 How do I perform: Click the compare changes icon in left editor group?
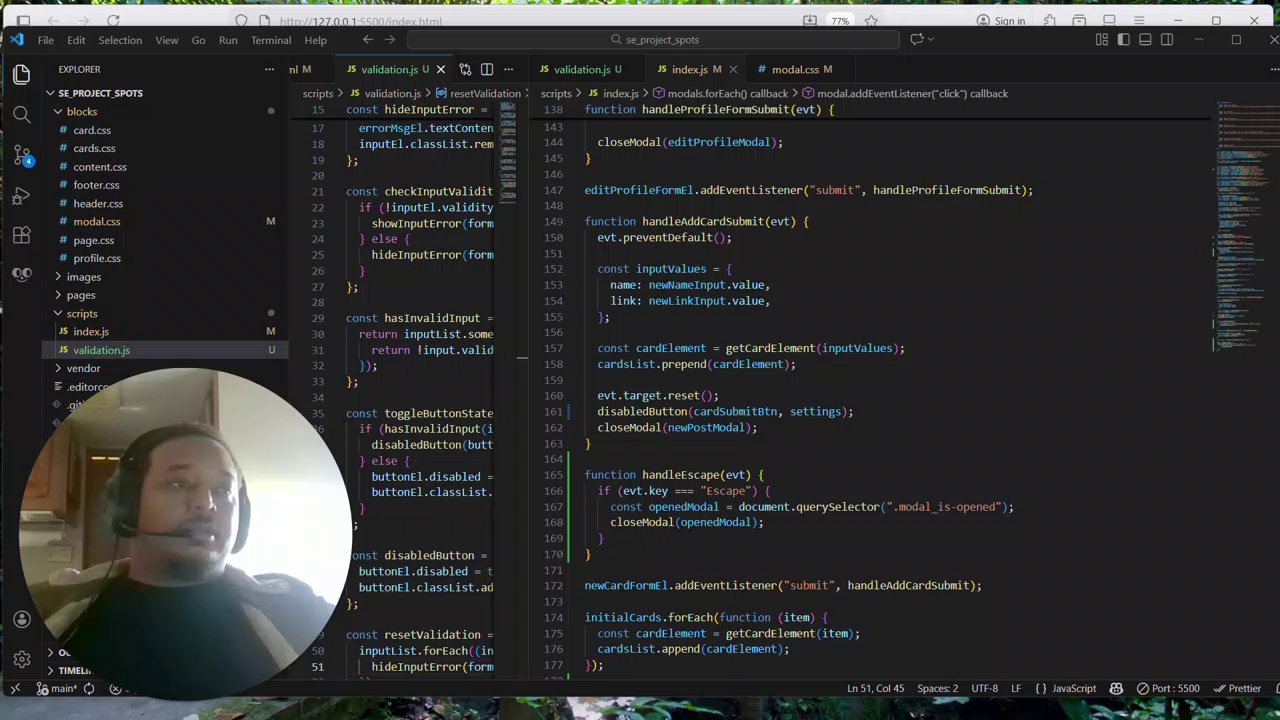(465, 69)
